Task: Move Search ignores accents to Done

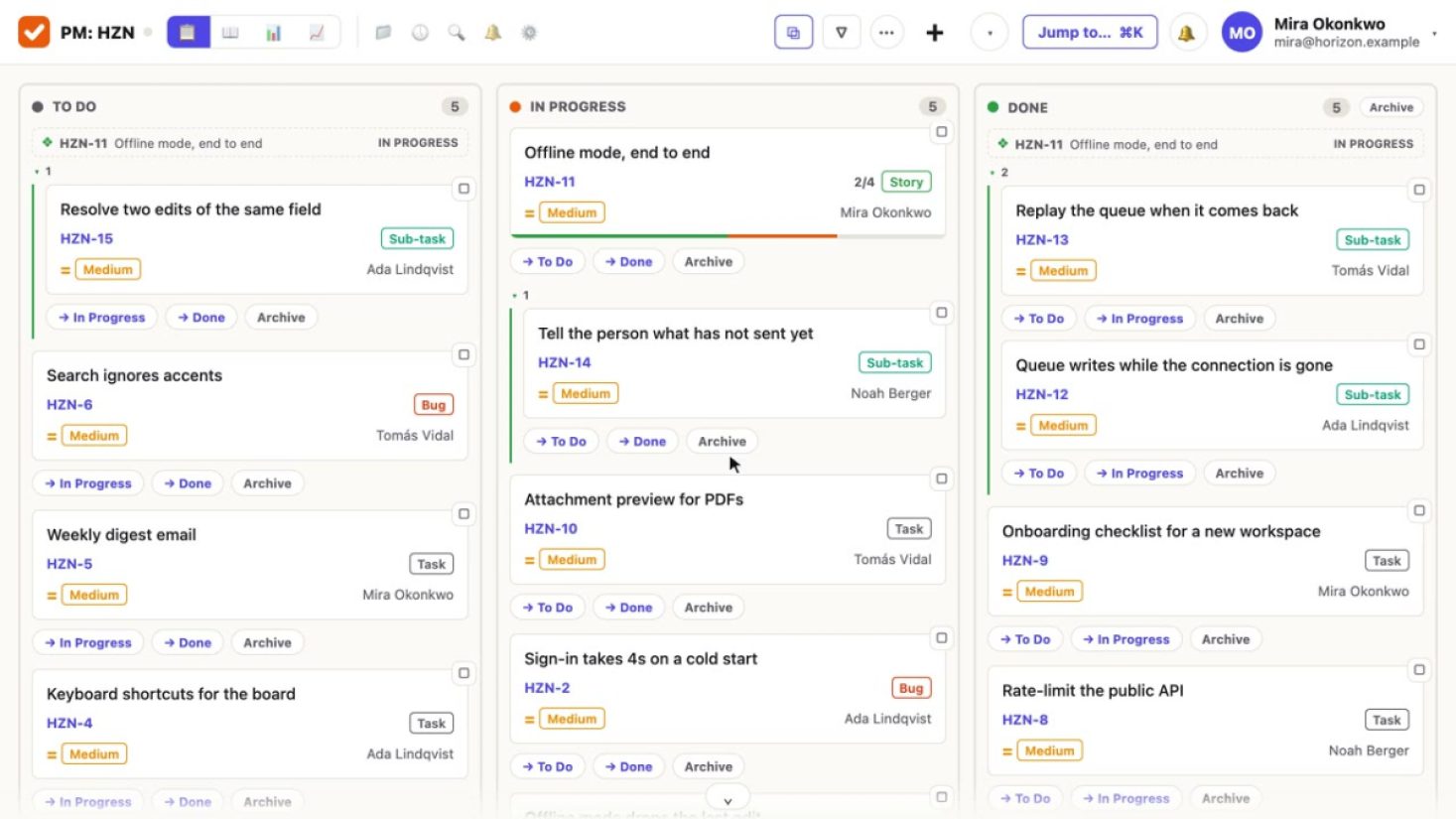Action: click(188, 483)
